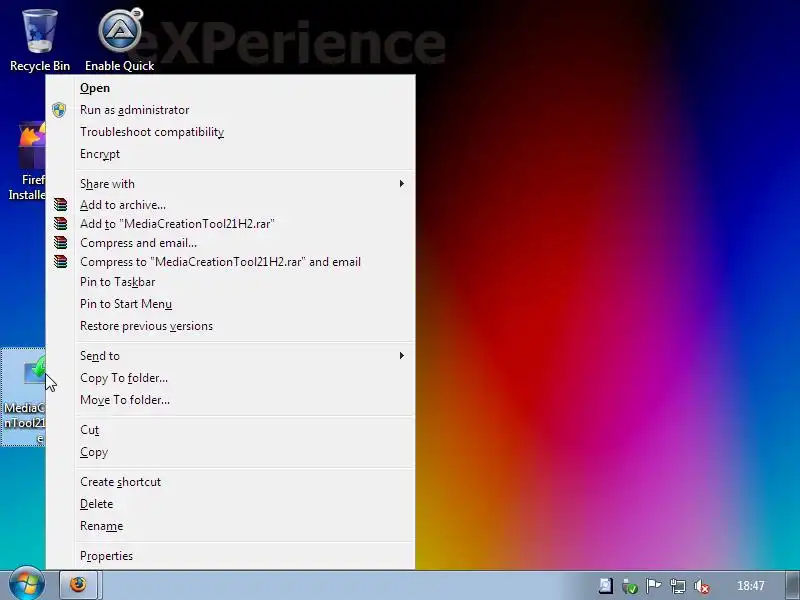Click the Action Center flag tray icon
800x600 pixels.
[x=653, y=586]
